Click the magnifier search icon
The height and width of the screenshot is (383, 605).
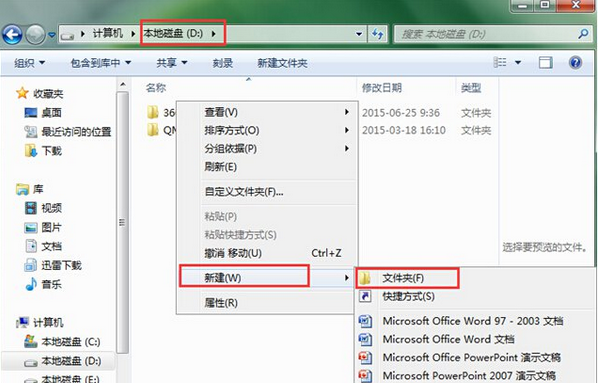tap(583, 34)
